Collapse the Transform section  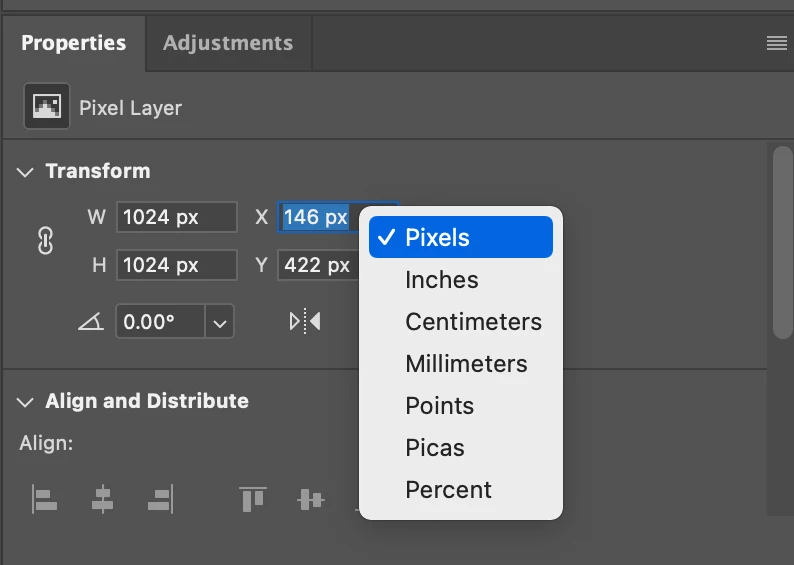[x=25, y=172]
